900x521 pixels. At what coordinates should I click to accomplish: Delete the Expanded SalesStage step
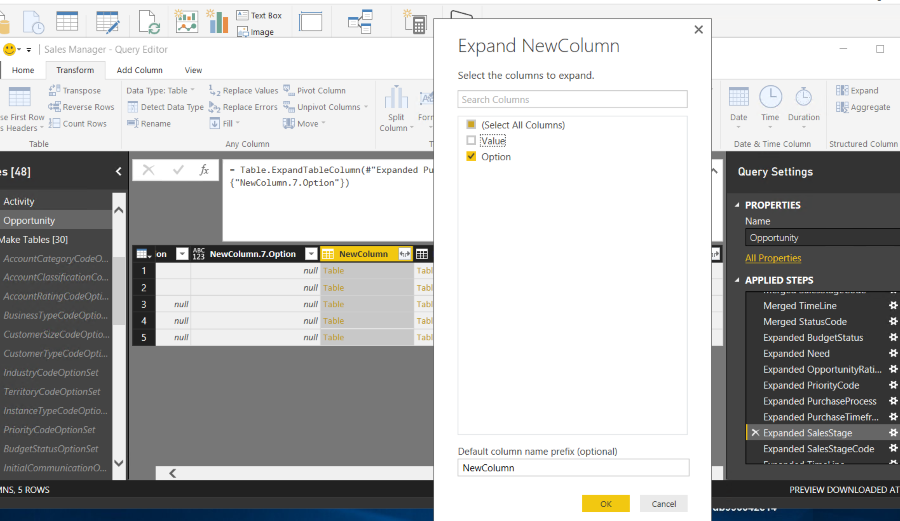point(755,433)
